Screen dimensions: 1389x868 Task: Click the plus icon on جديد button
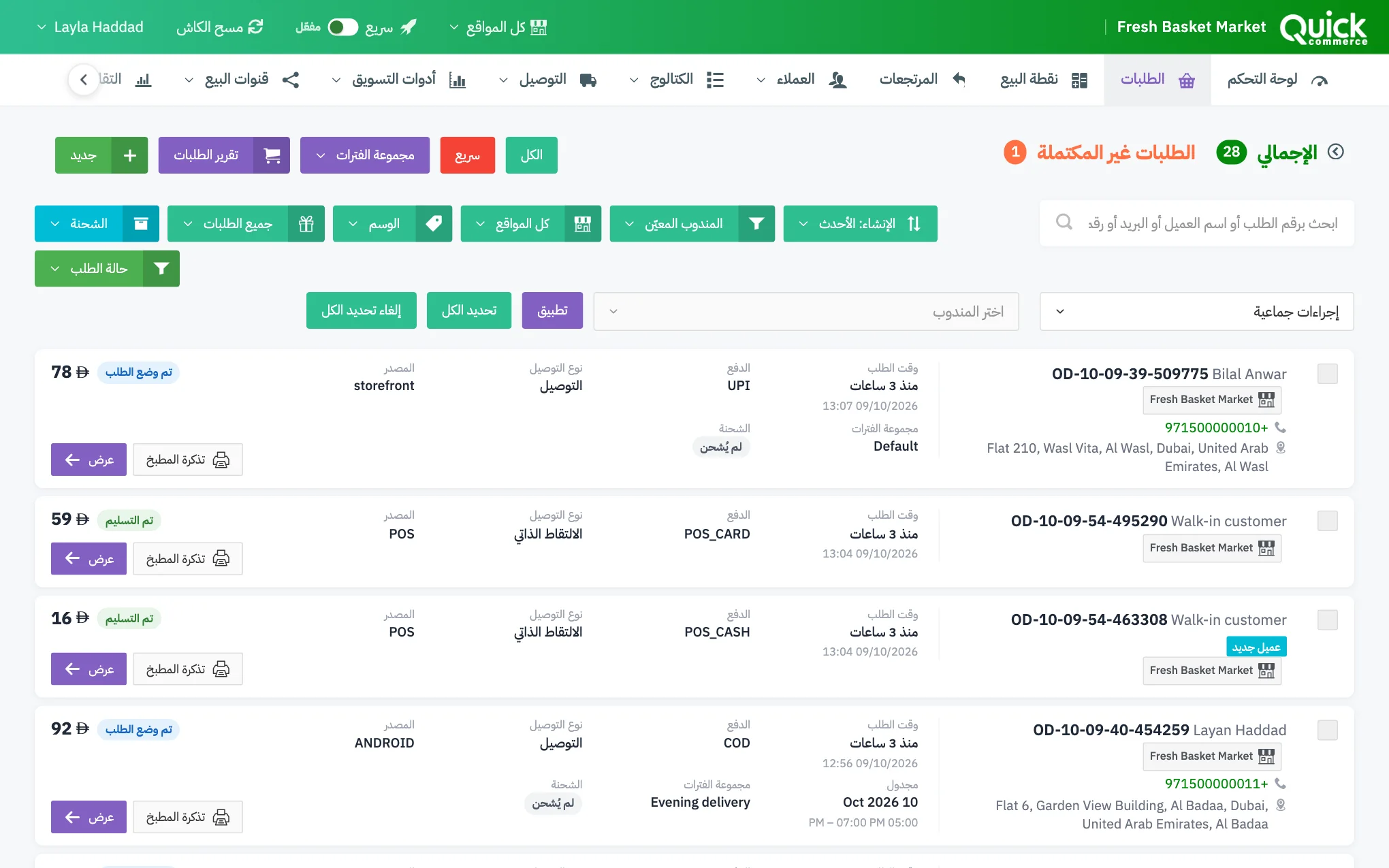coord(130,155)
